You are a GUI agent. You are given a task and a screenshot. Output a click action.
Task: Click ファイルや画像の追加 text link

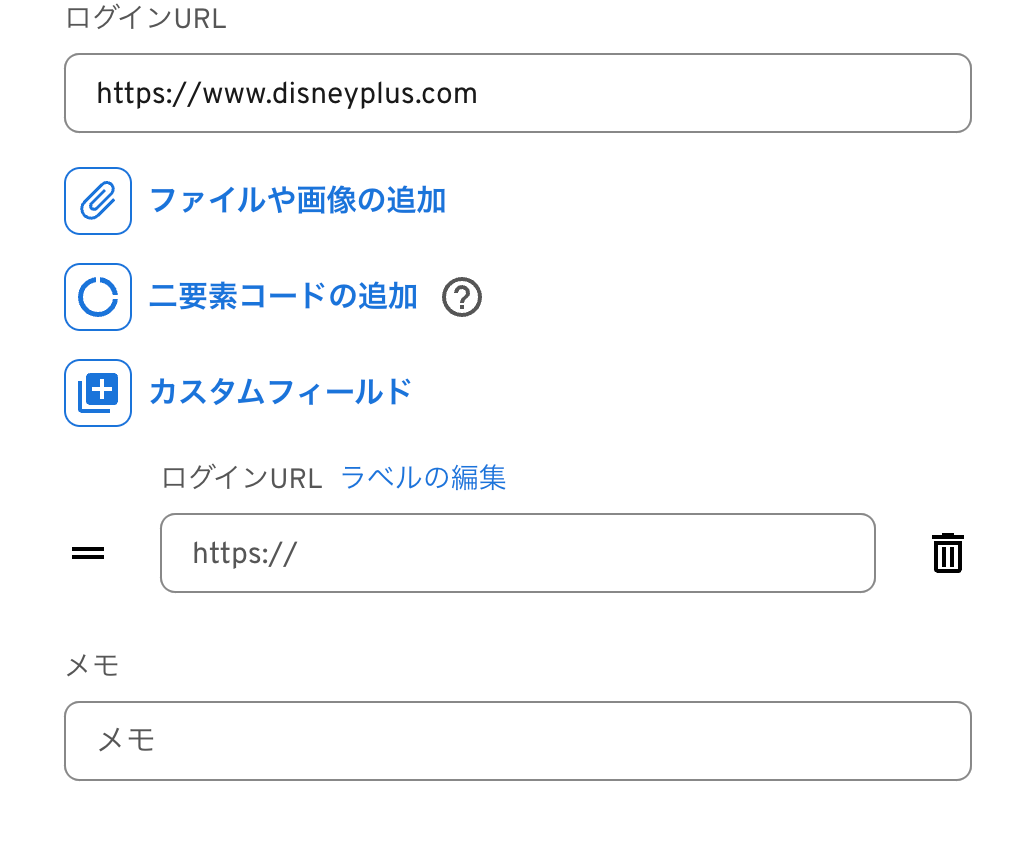pos(297,201)
